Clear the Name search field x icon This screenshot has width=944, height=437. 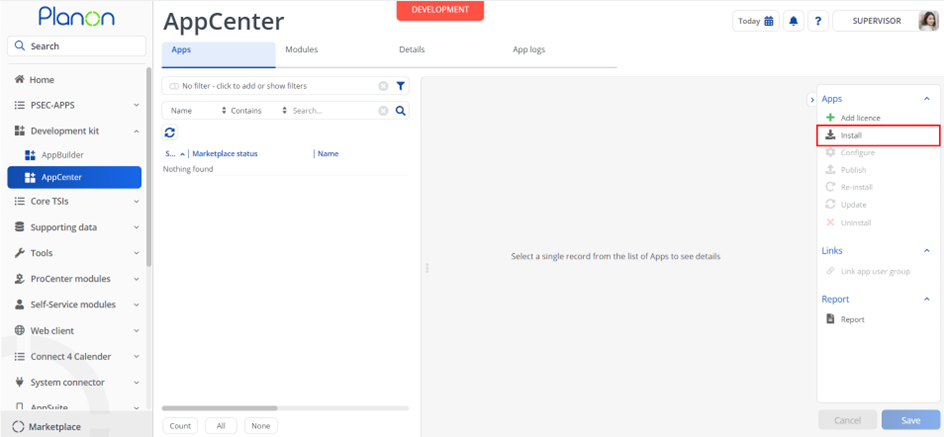pyautogui.click(x=383, y=111)
